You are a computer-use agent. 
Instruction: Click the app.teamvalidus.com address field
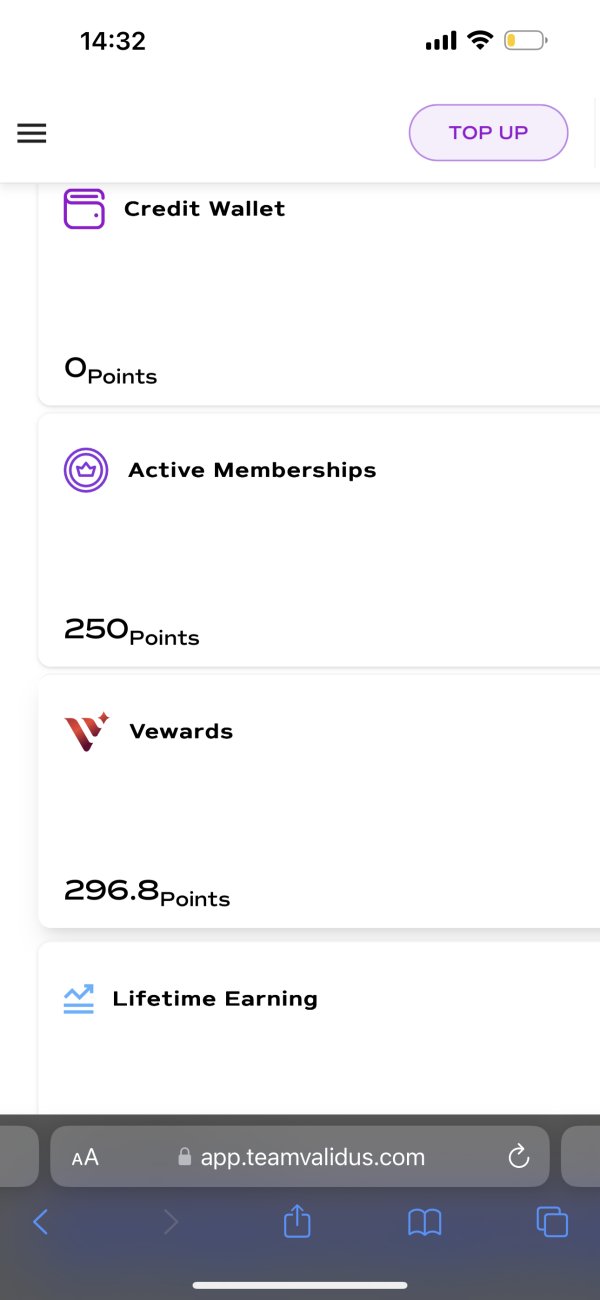coord(300,1157)
